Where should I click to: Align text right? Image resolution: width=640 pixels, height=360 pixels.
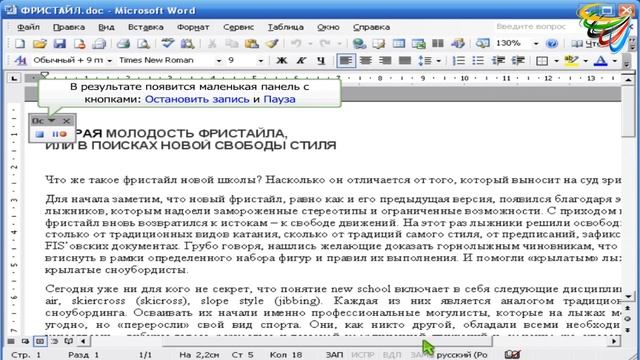pos(385,61)
